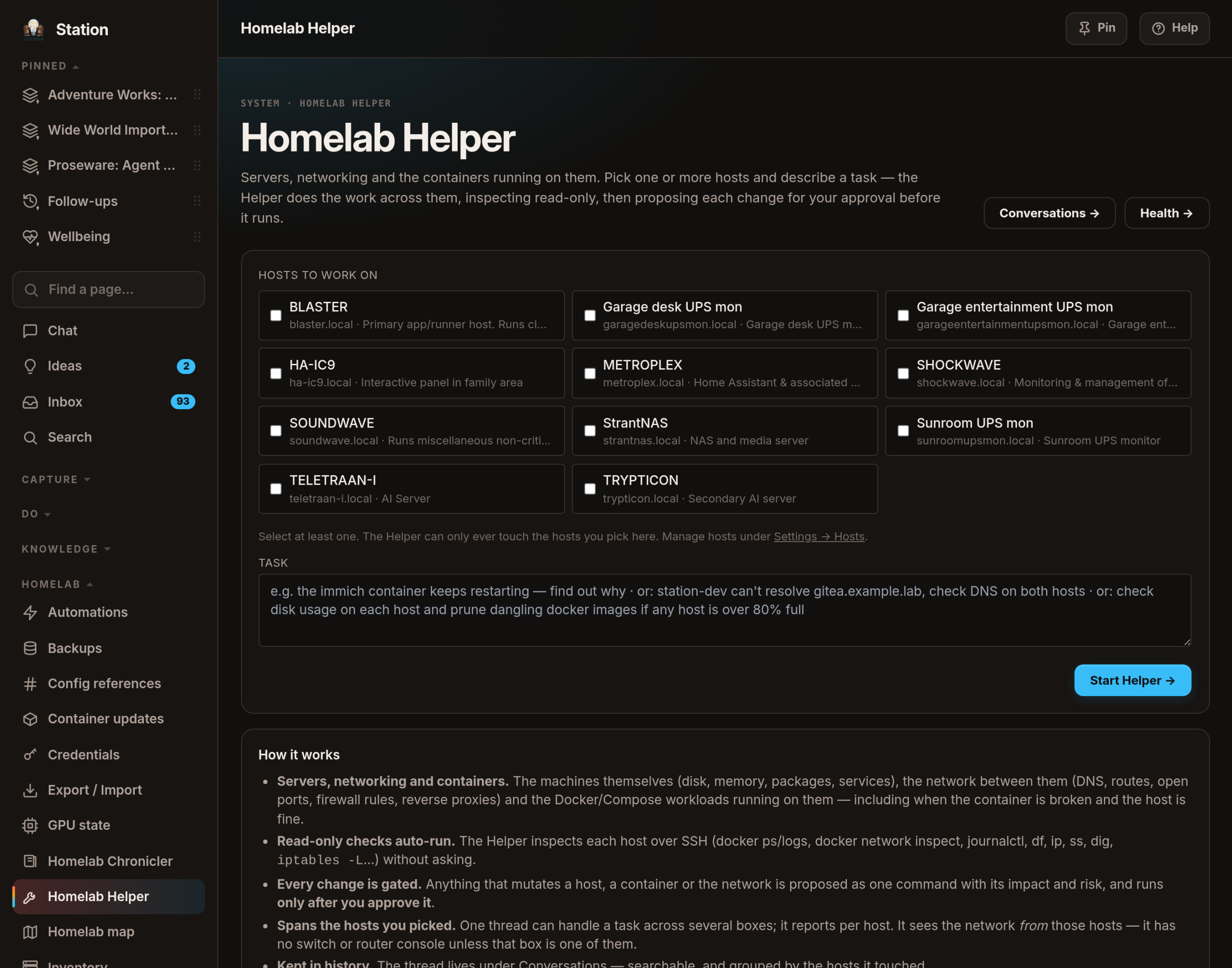The height and width of the screenshot is (968, 1232).
Task: Check the StrantNAS host checkbox
Action: [590, 431]
